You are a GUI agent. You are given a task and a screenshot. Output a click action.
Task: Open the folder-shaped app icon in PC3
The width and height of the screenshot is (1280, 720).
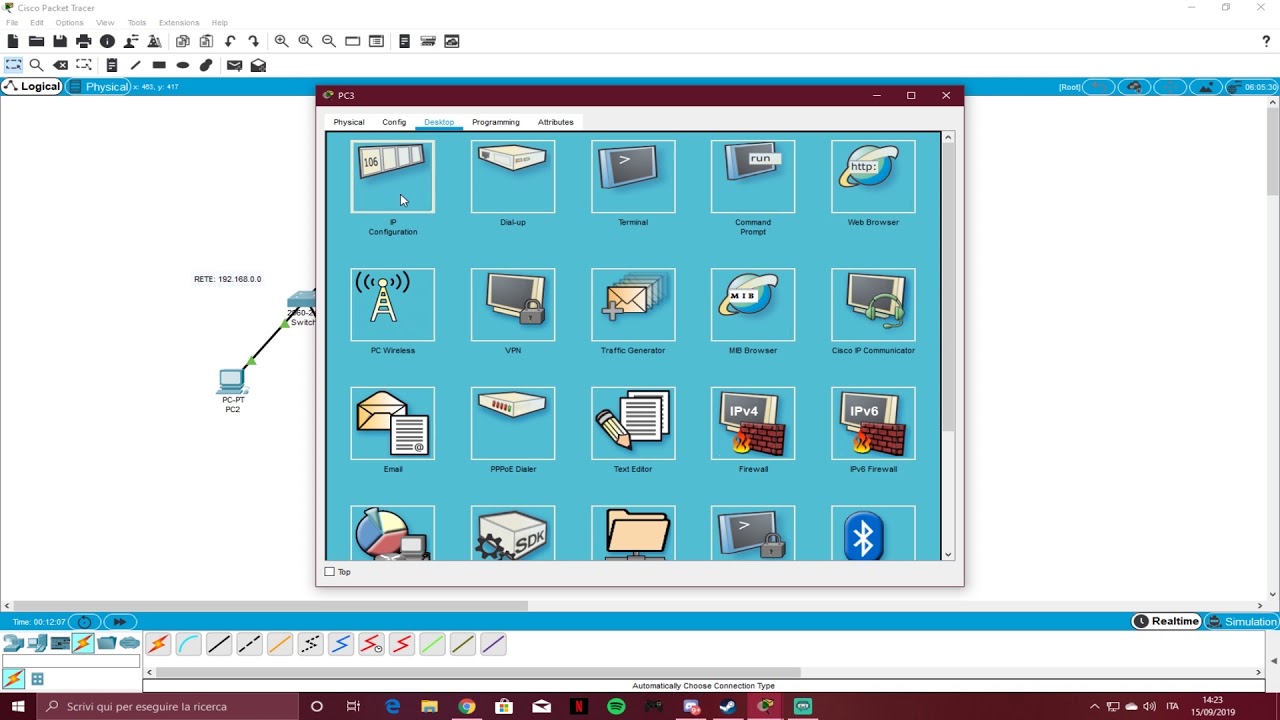click(633, 533)
